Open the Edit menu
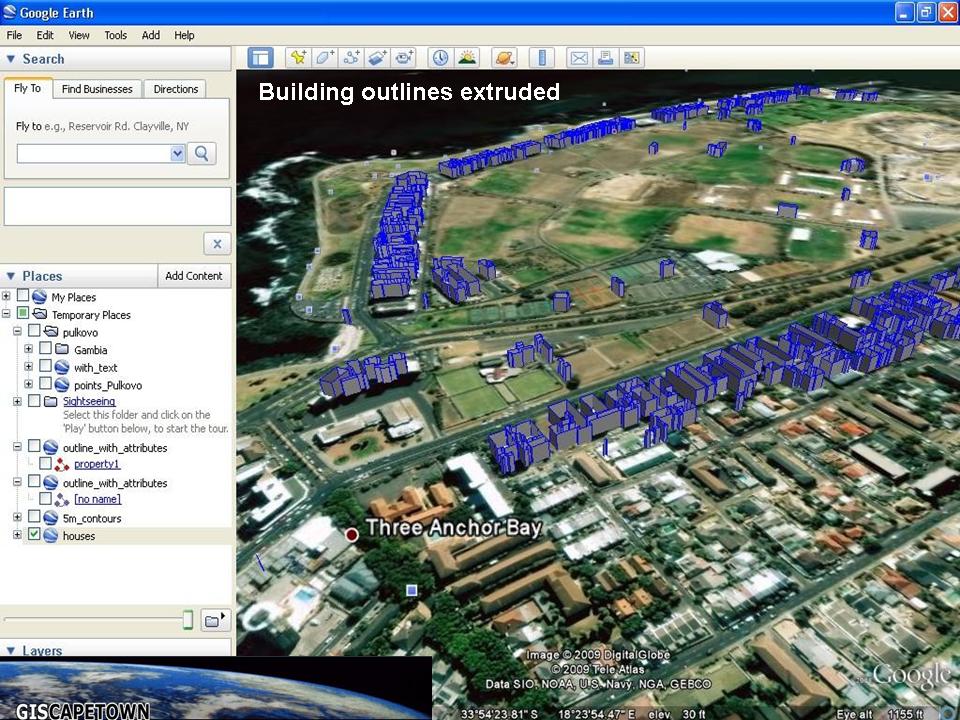 click(45, 36)
